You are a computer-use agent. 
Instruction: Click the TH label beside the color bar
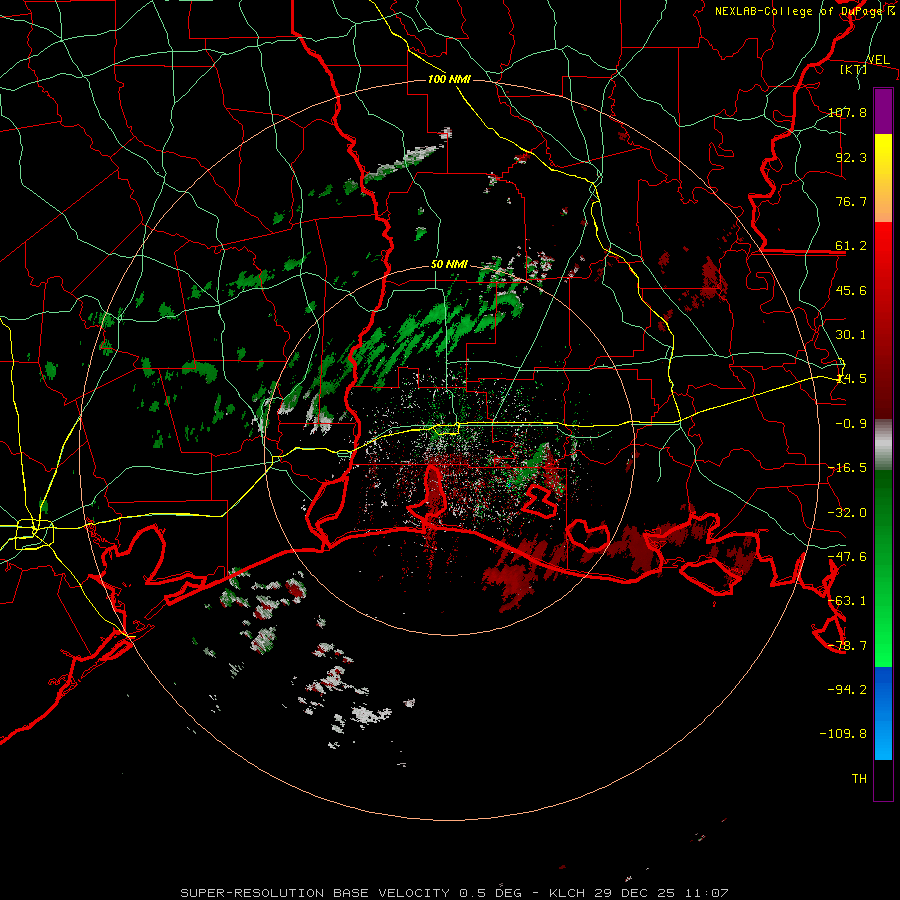coord(859,779)
